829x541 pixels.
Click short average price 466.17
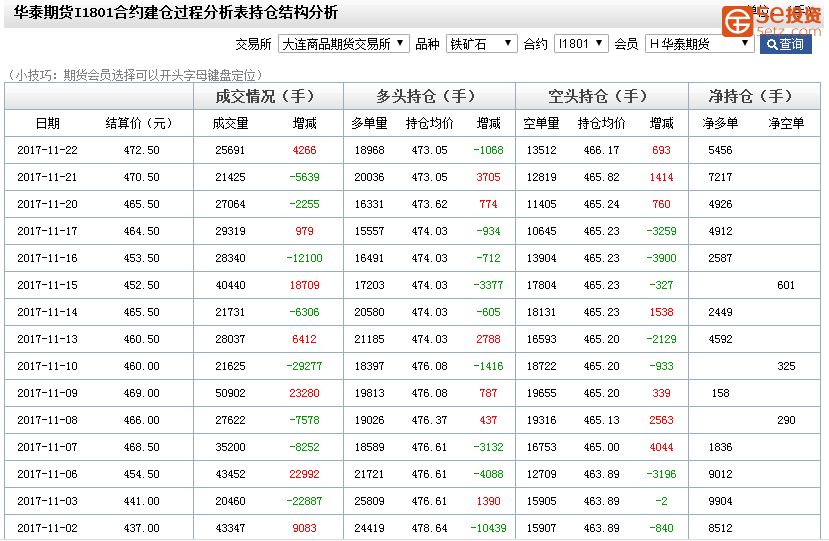[601, 150]
